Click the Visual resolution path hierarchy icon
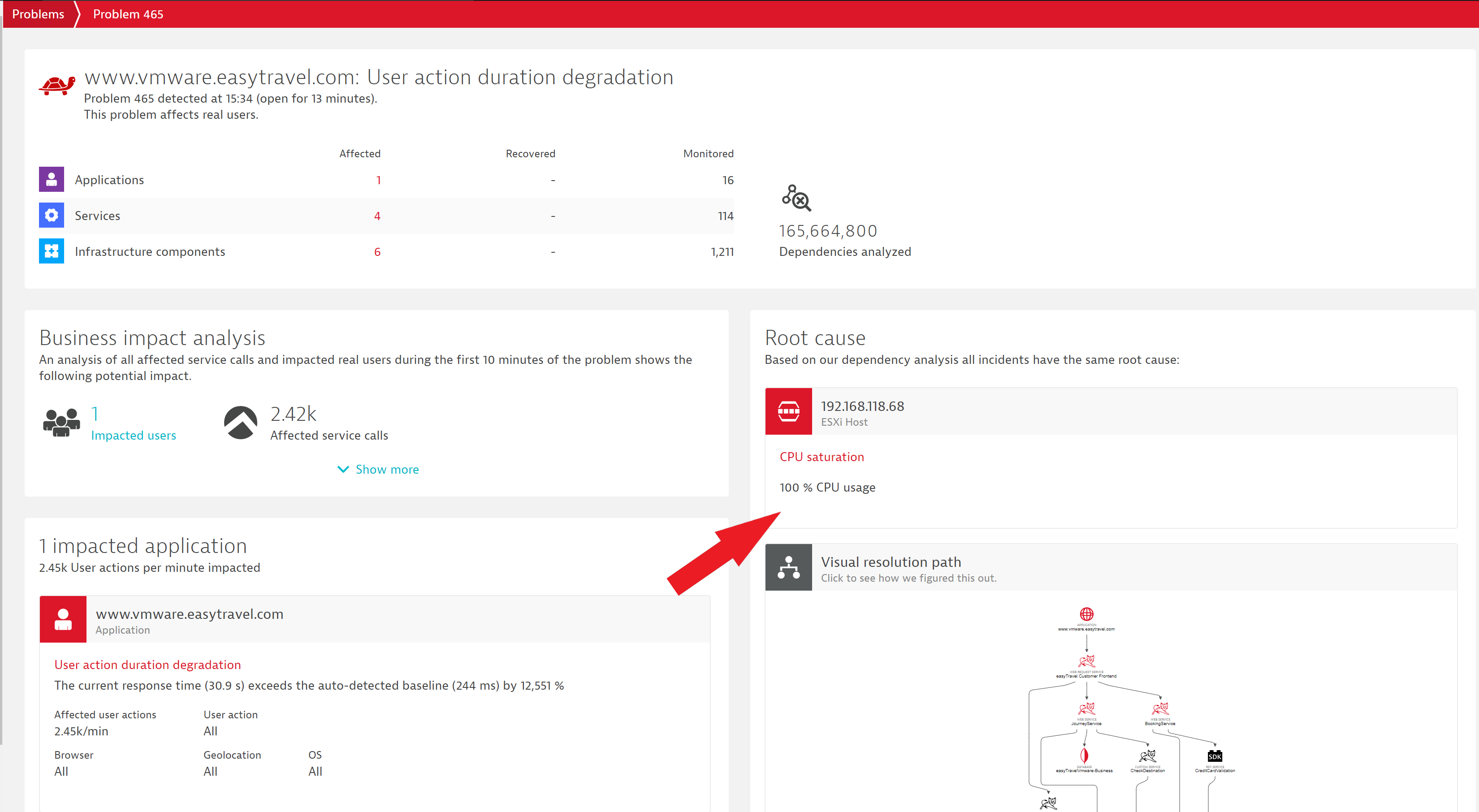The height and width of the screenshot is (812, 1479). (x=789, y=567)
